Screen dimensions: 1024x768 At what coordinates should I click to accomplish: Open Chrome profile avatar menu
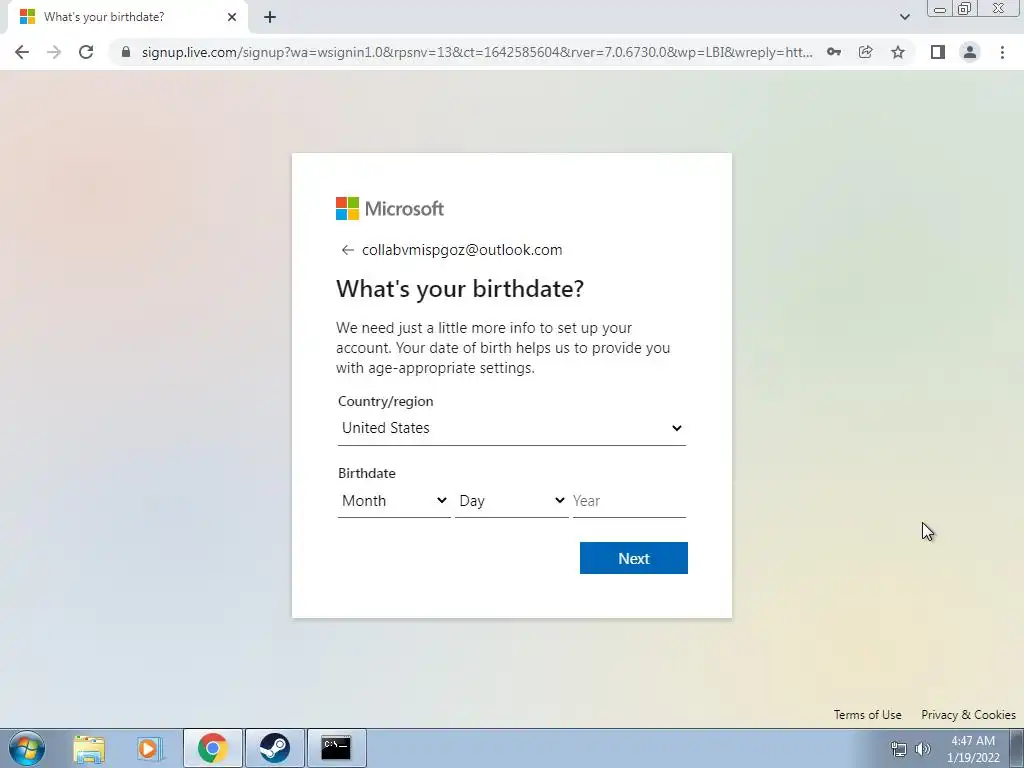click(970, 52)
